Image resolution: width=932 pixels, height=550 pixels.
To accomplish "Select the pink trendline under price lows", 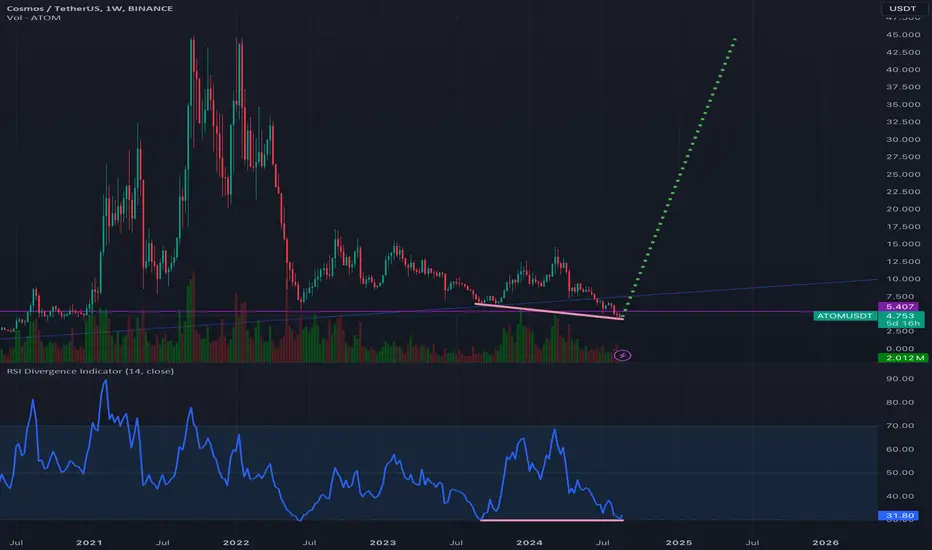I will coord(549,312).
